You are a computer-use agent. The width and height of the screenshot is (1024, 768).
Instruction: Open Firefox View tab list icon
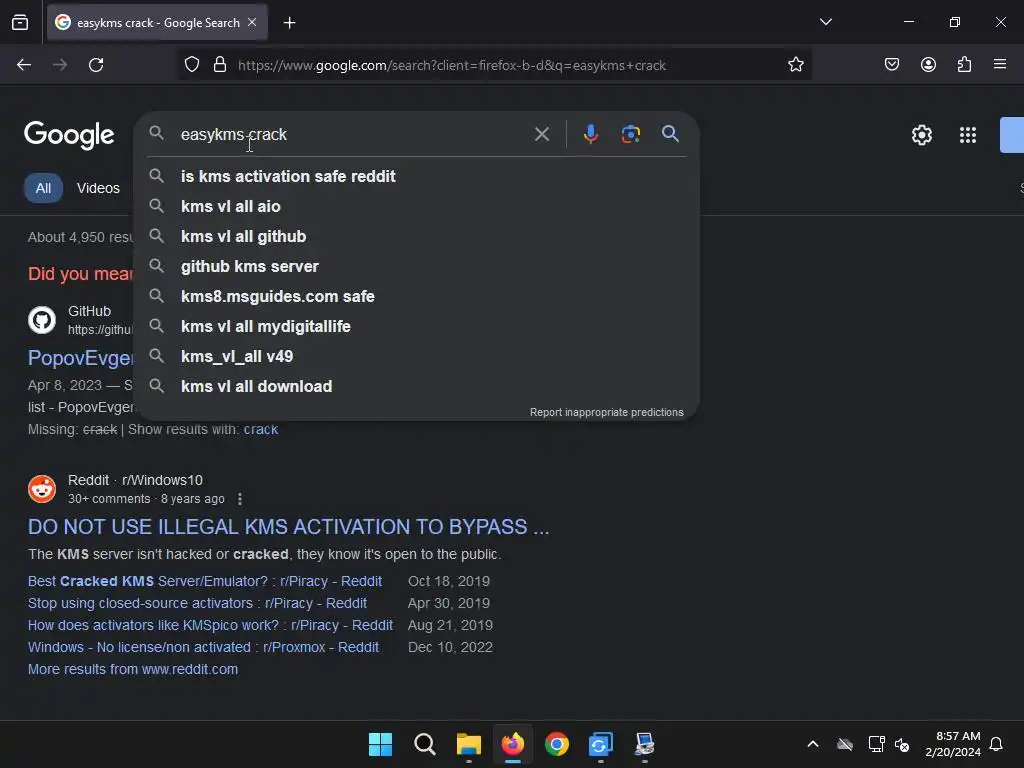[20, 22]
